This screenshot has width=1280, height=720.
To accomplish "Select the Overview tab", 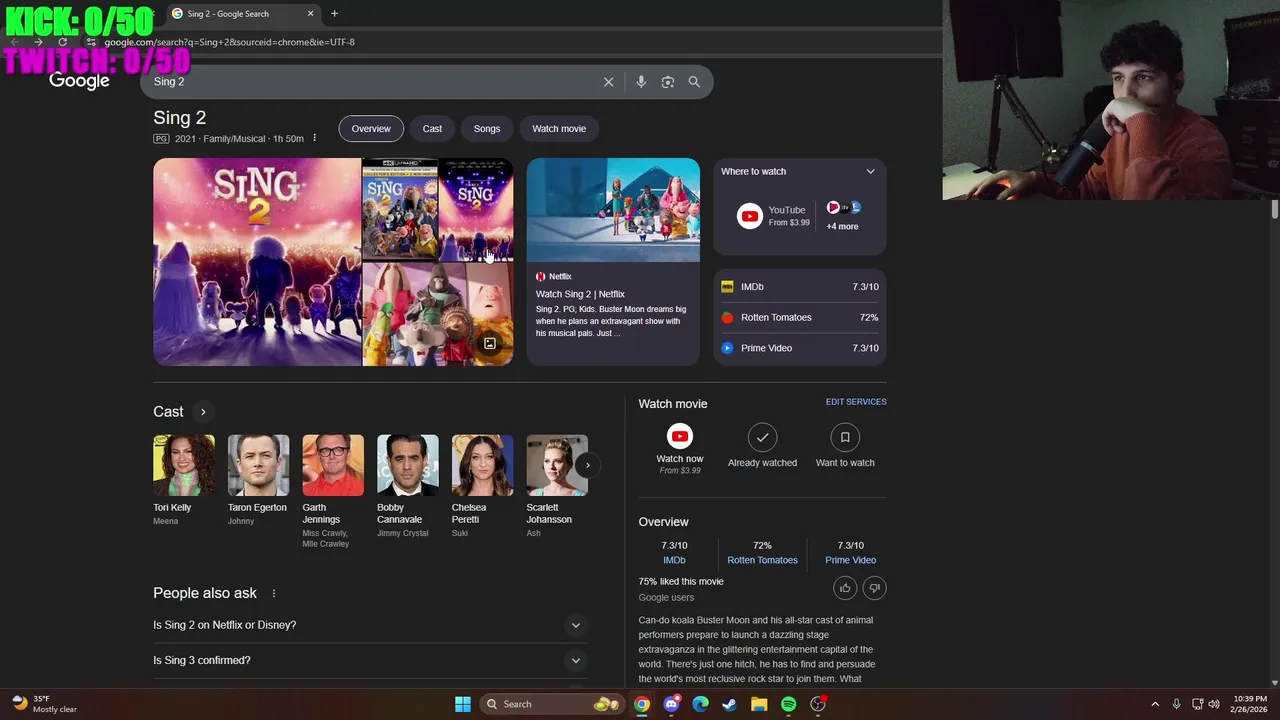I will (371, 129).
